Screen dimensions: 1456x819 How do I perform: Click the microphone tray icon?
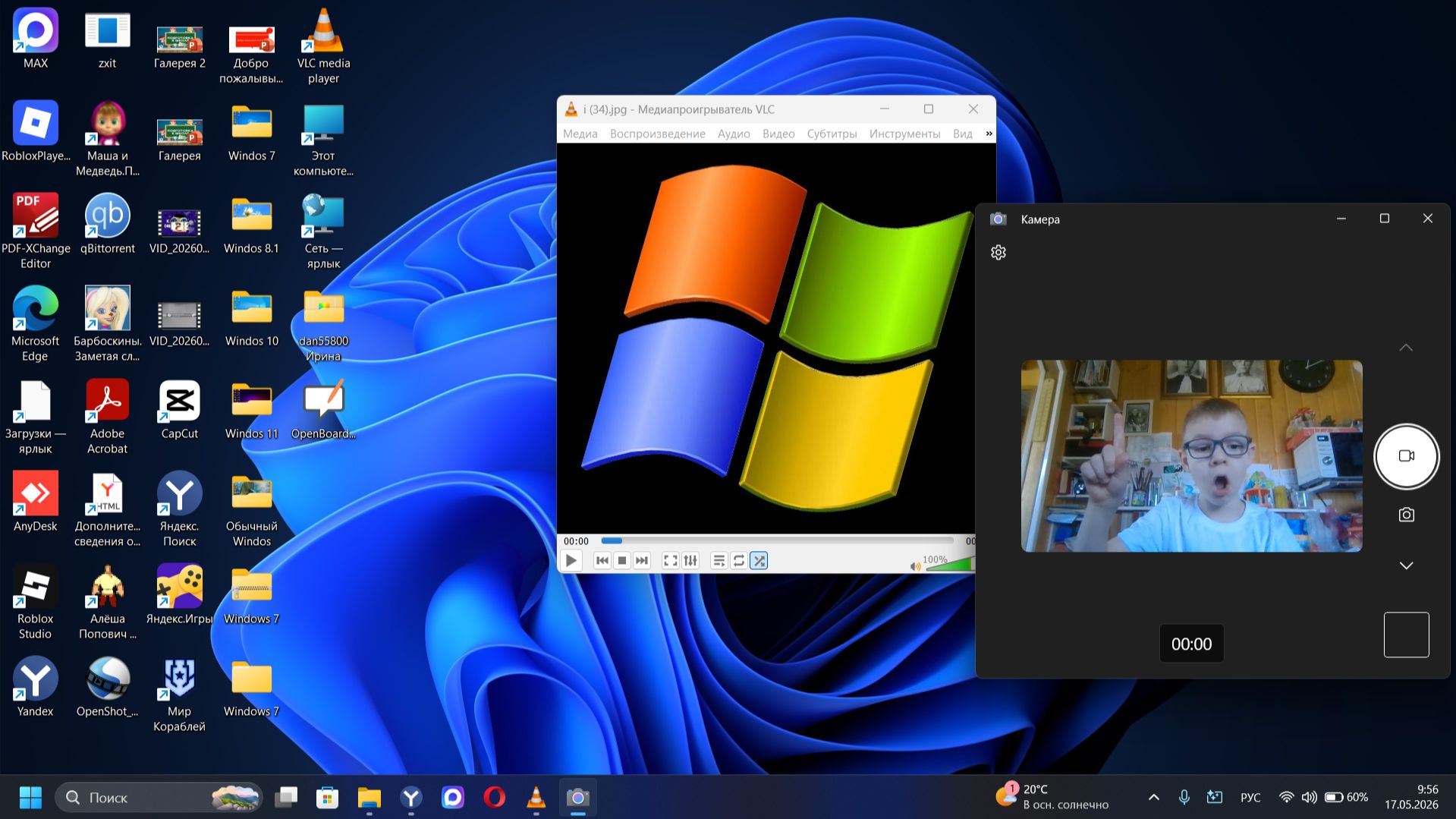pos(1184,798)
